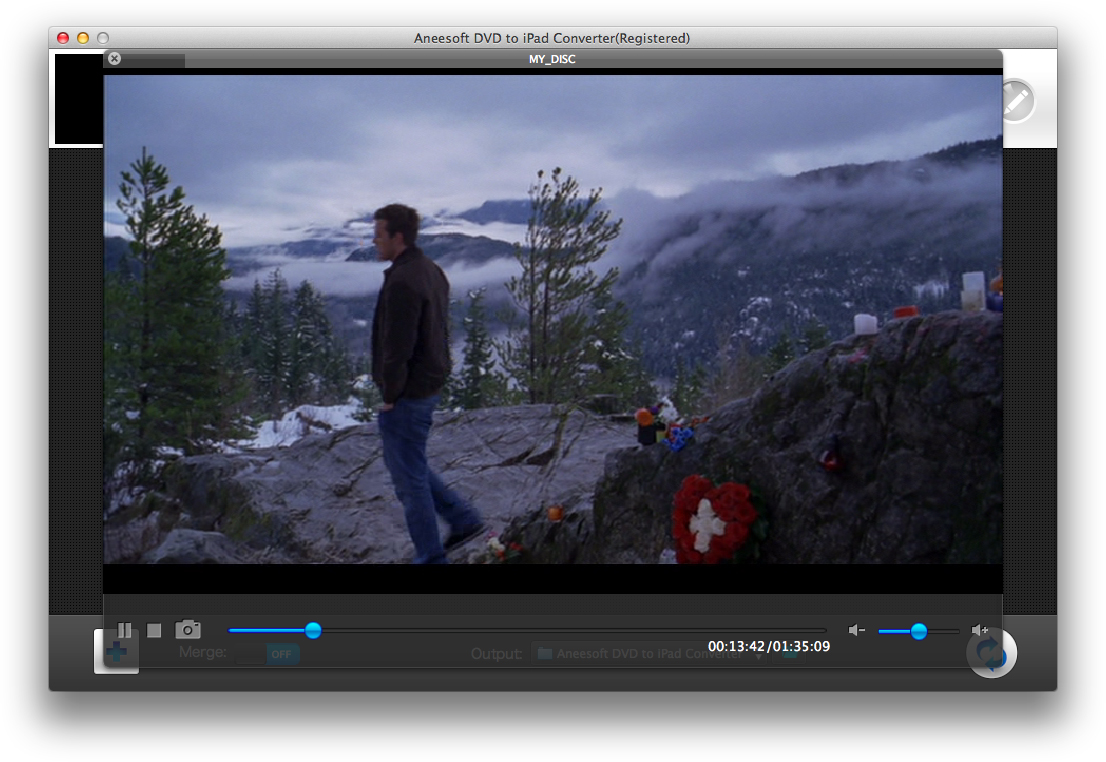
Task: Click the black thumbnail in main window
Action: click(79, 99)
